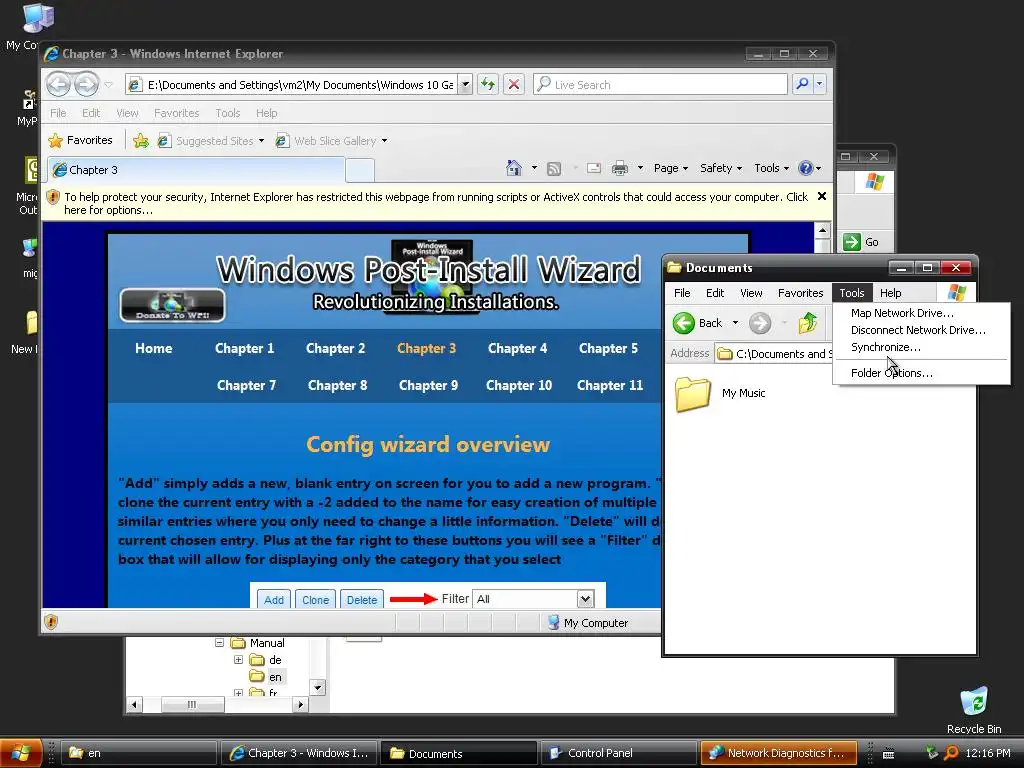This screenshot has height=768, width=1024.
Task: Switch to Control Panel taskbar button
Action: [x=618, y=753]
